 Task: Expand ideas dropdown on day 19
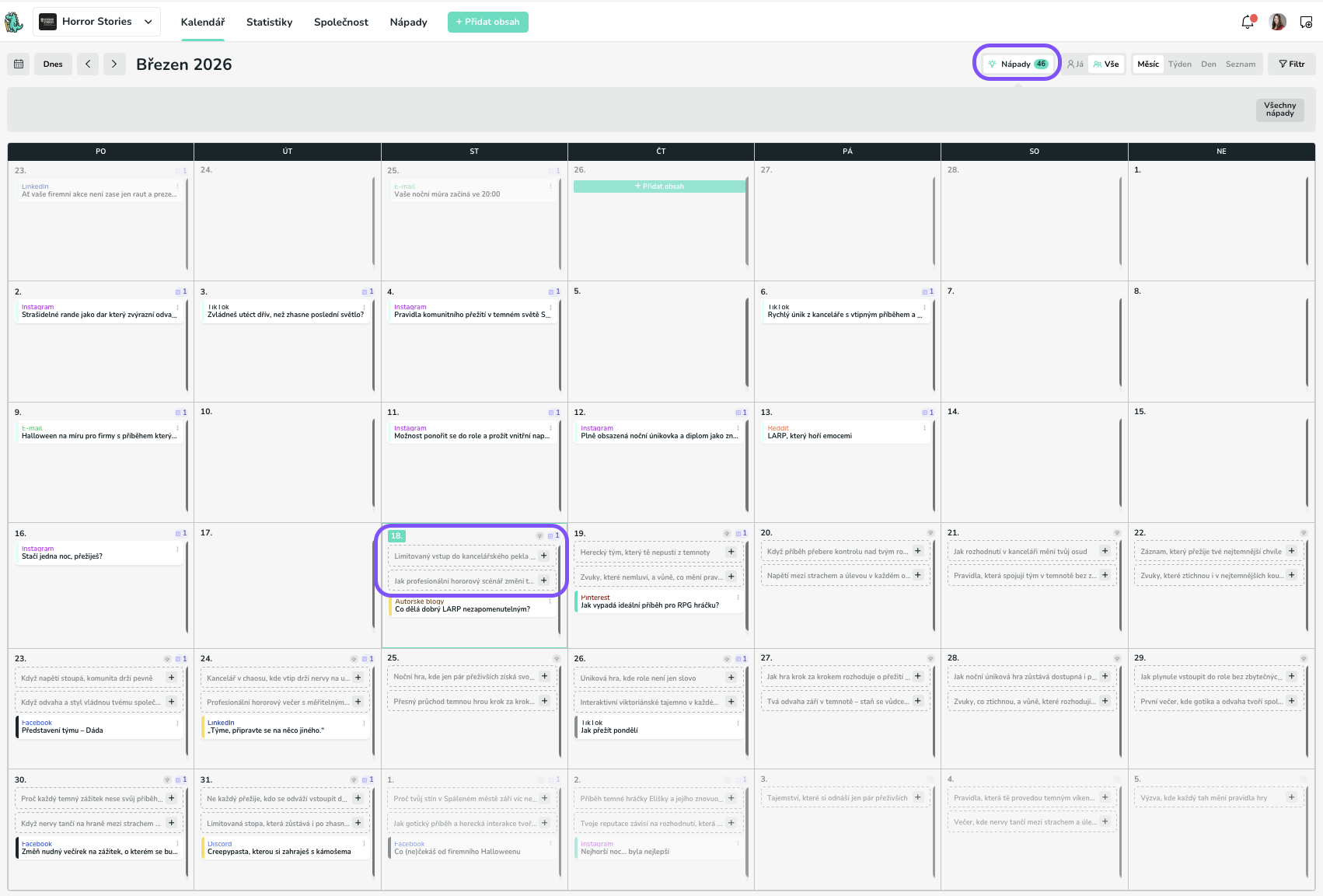(727, 534)
